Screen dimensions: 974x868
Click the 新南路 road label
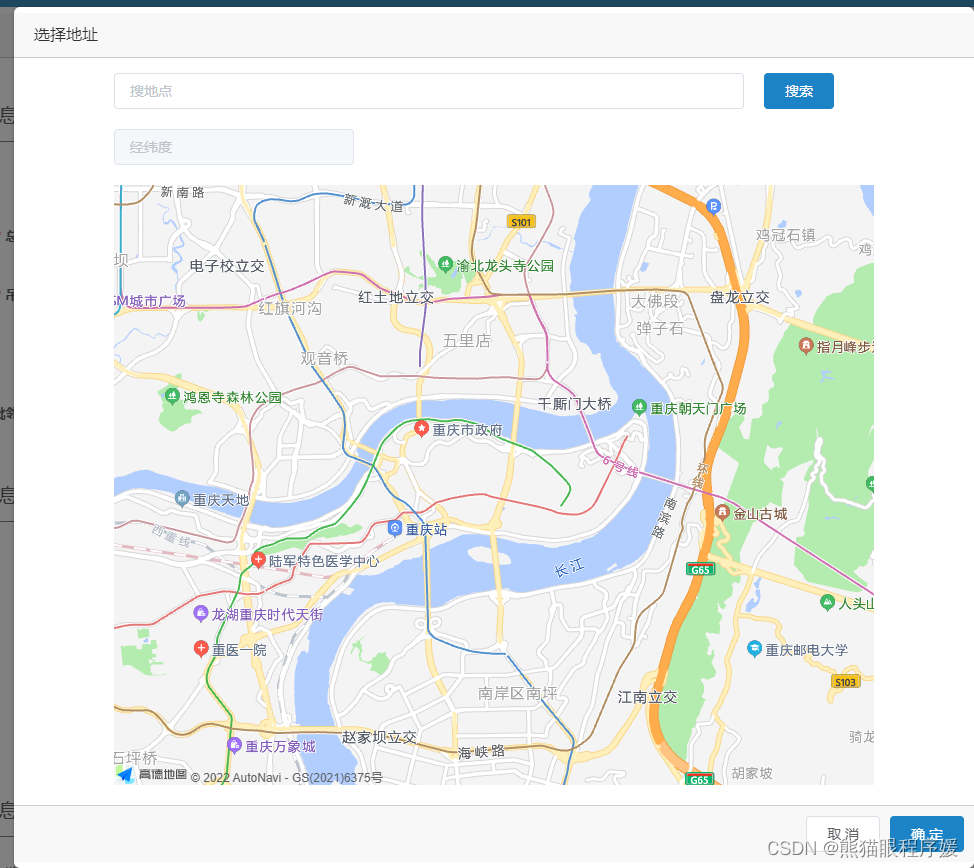click(183, 192)
